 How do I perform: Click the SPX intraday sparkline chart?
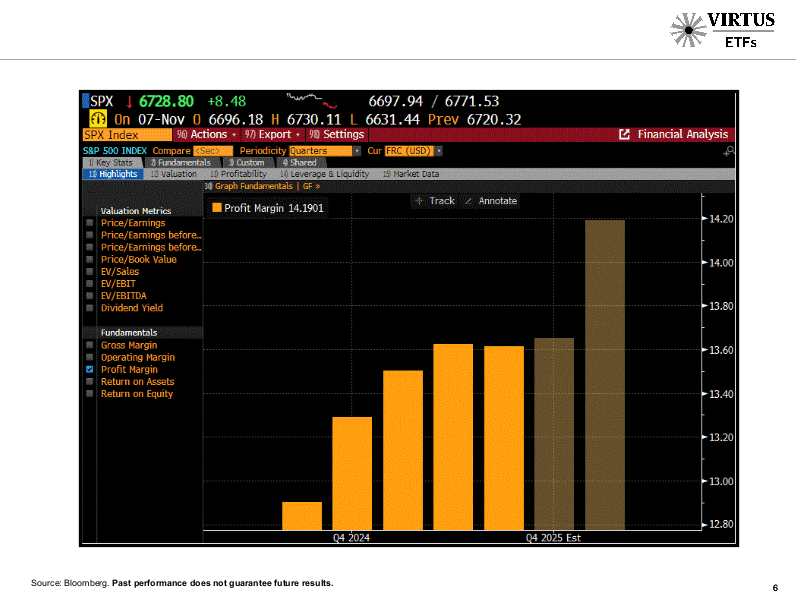(312, 100)
